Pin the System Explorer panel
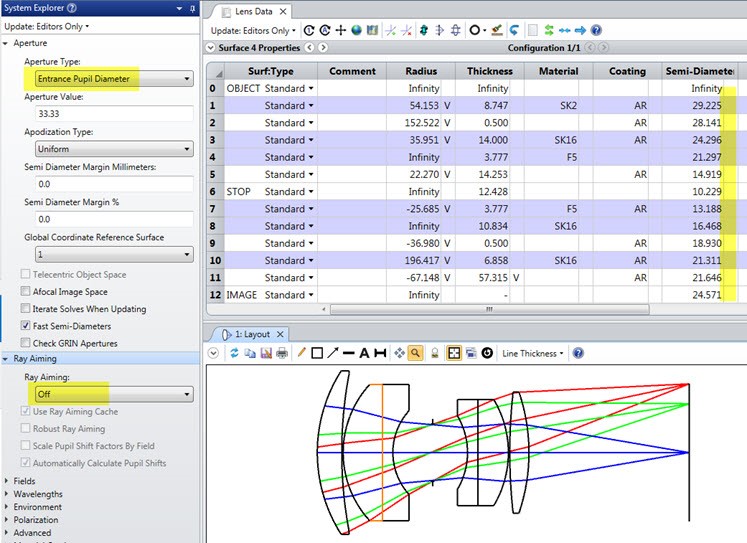 point(192,8)
